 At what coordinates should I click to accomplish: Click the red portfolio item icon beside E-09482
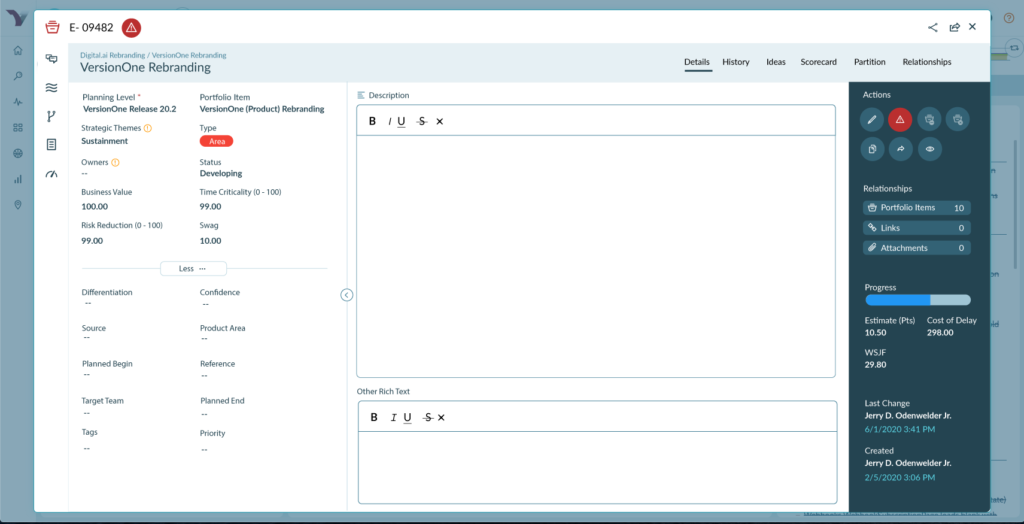coord(52,27)
